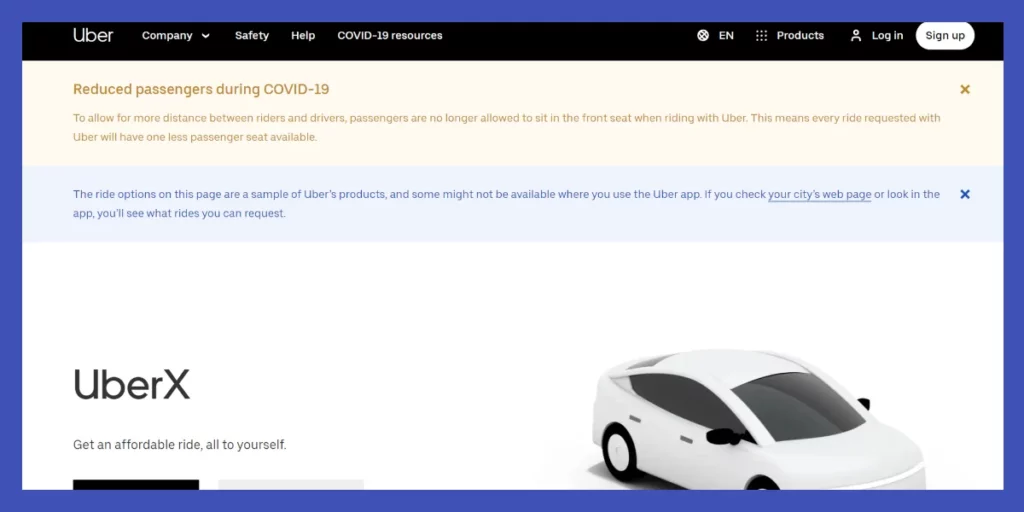
Task: Click the UberX heading
Action: coord(132,384)
